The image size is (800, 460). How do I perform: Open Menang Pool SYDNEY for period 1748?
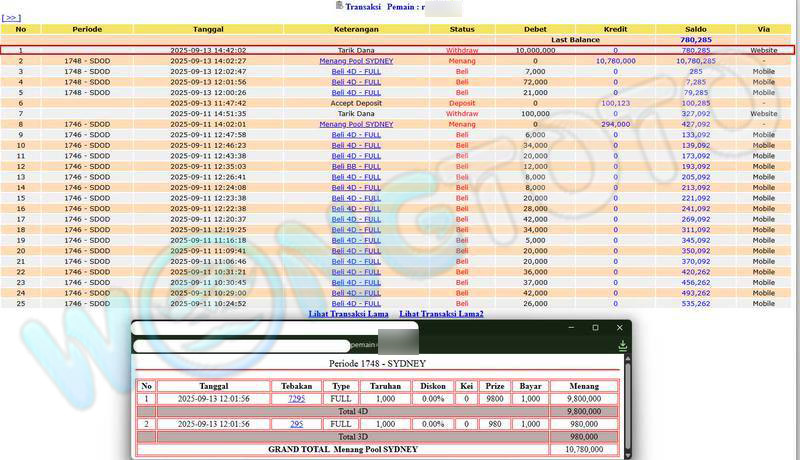[x=356, y=61]
